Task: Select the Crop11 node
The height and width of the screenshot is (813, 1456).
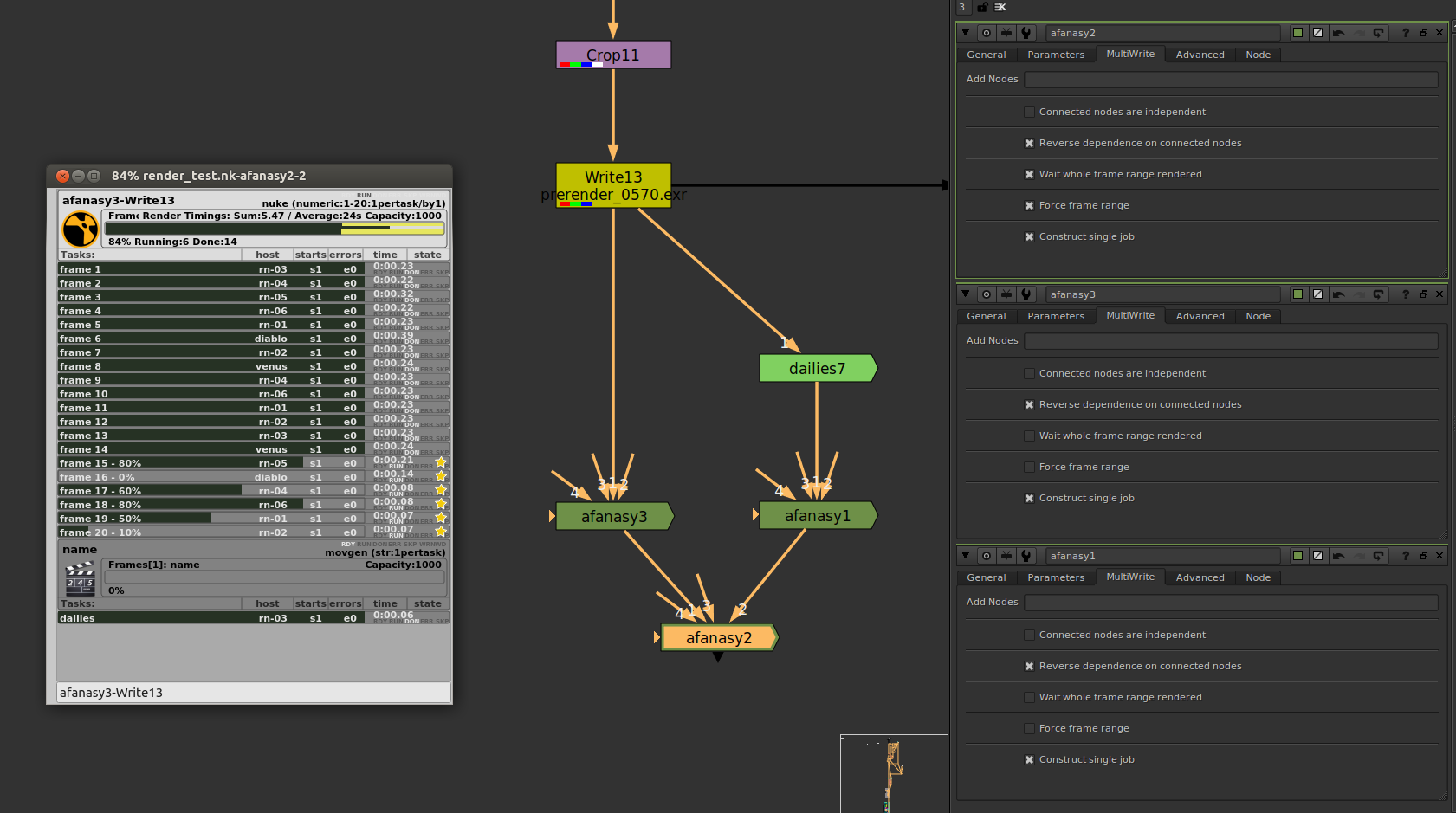Action: pos(613,55)
